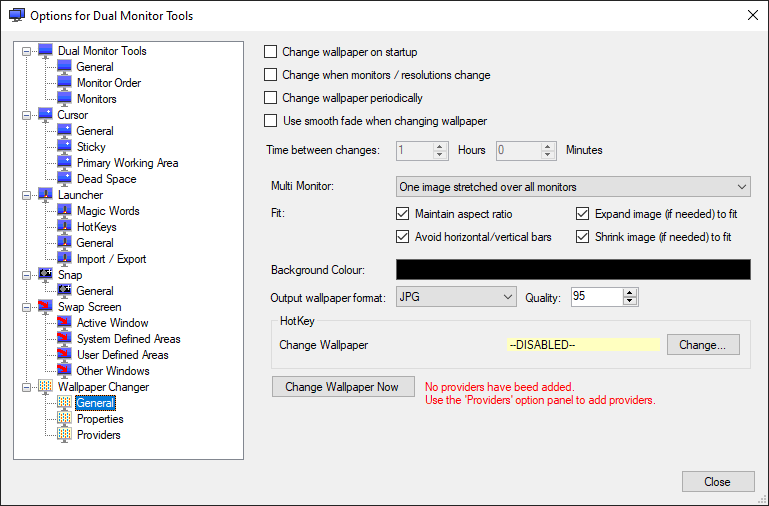Click the icon beside Properties
Screen dimensions: 769x506
64,419
